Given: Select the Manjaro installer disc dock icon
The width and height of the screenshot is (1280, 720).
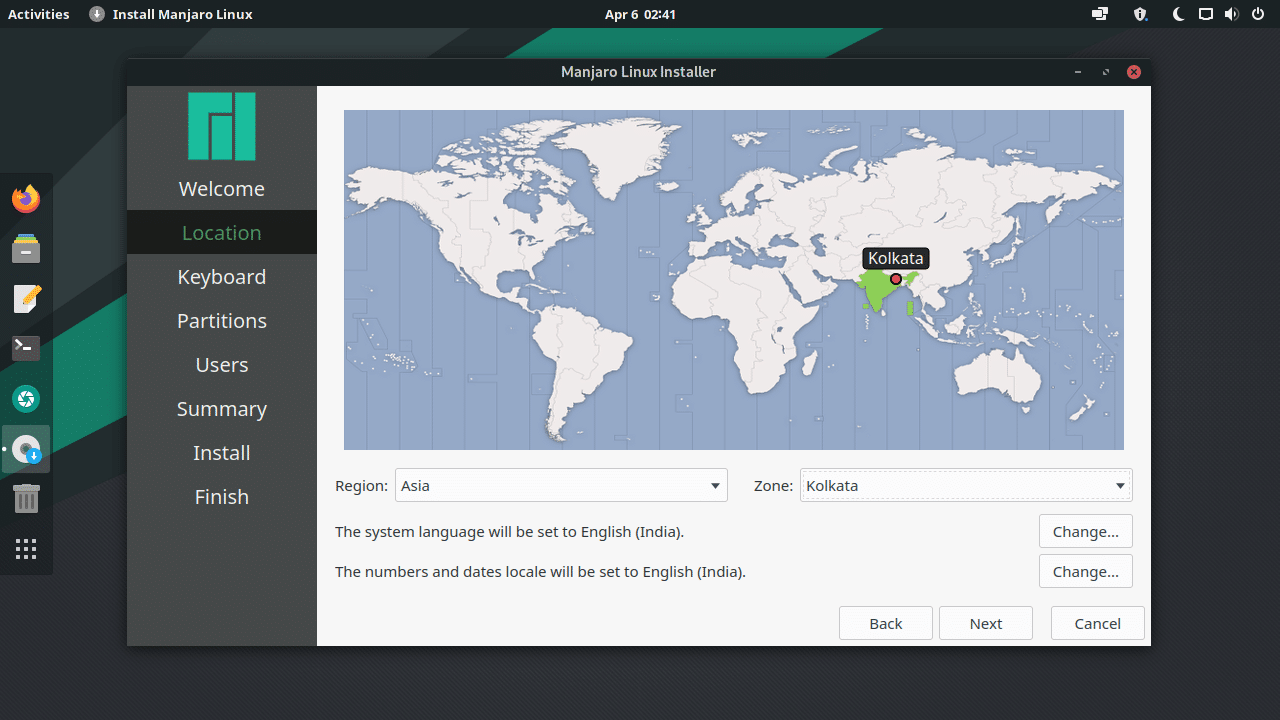Looking at the screenshot, I should [26, 449].
